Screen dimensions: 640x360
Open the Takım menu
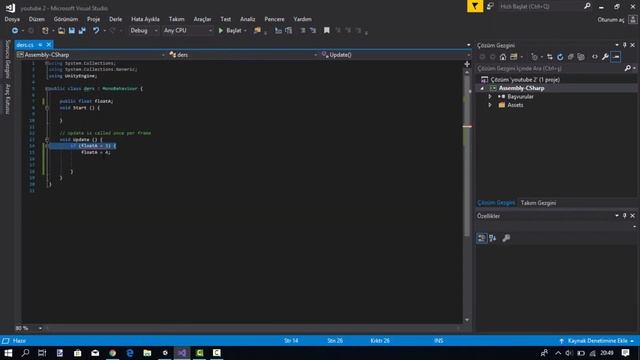click(177, 19)
